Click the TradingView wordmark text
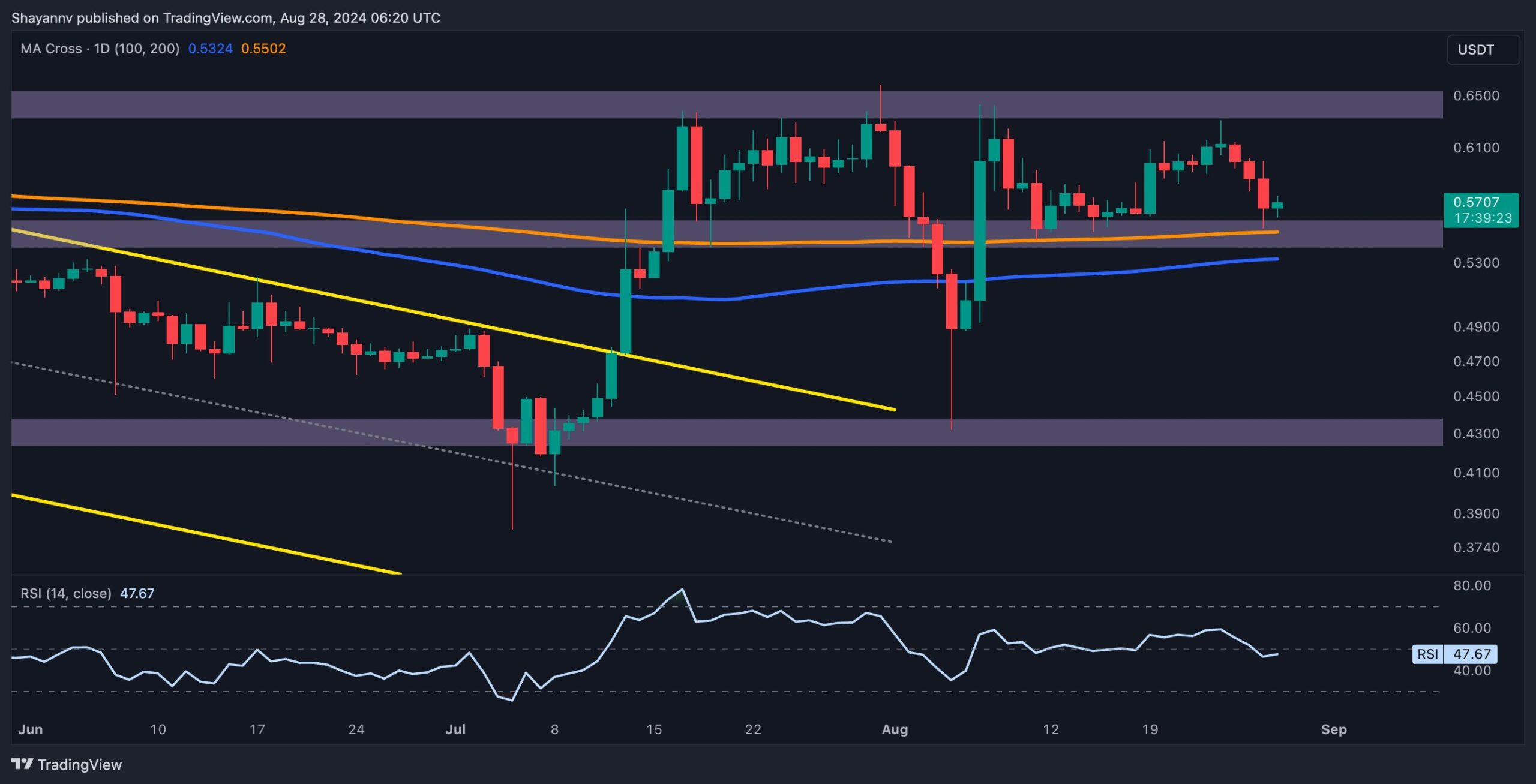This screenshot has width=1536, height=784. pos(80,764)
